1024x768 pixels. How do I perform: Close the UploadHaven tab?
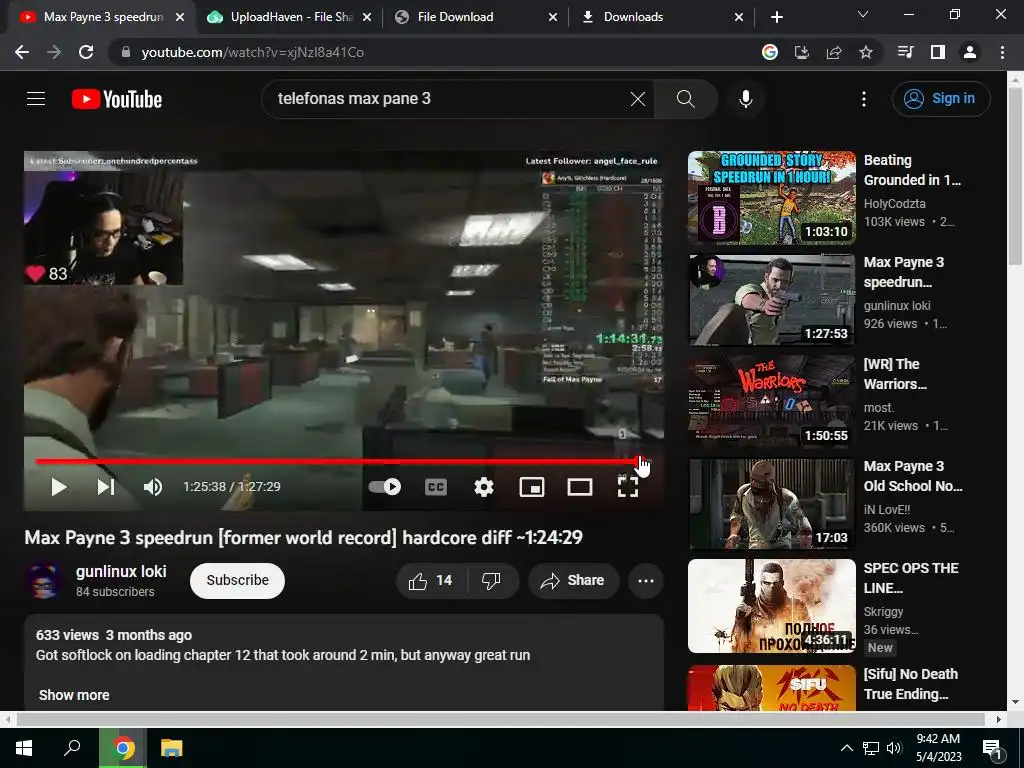click(367, 18)
